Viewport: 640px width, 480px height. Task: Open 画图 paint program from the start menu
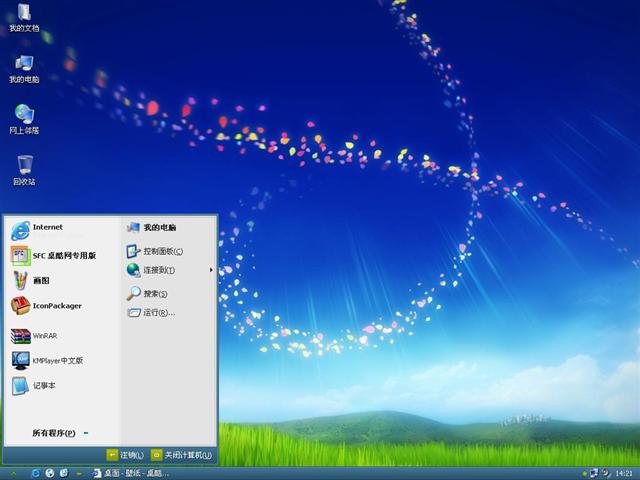pos(31,280)
